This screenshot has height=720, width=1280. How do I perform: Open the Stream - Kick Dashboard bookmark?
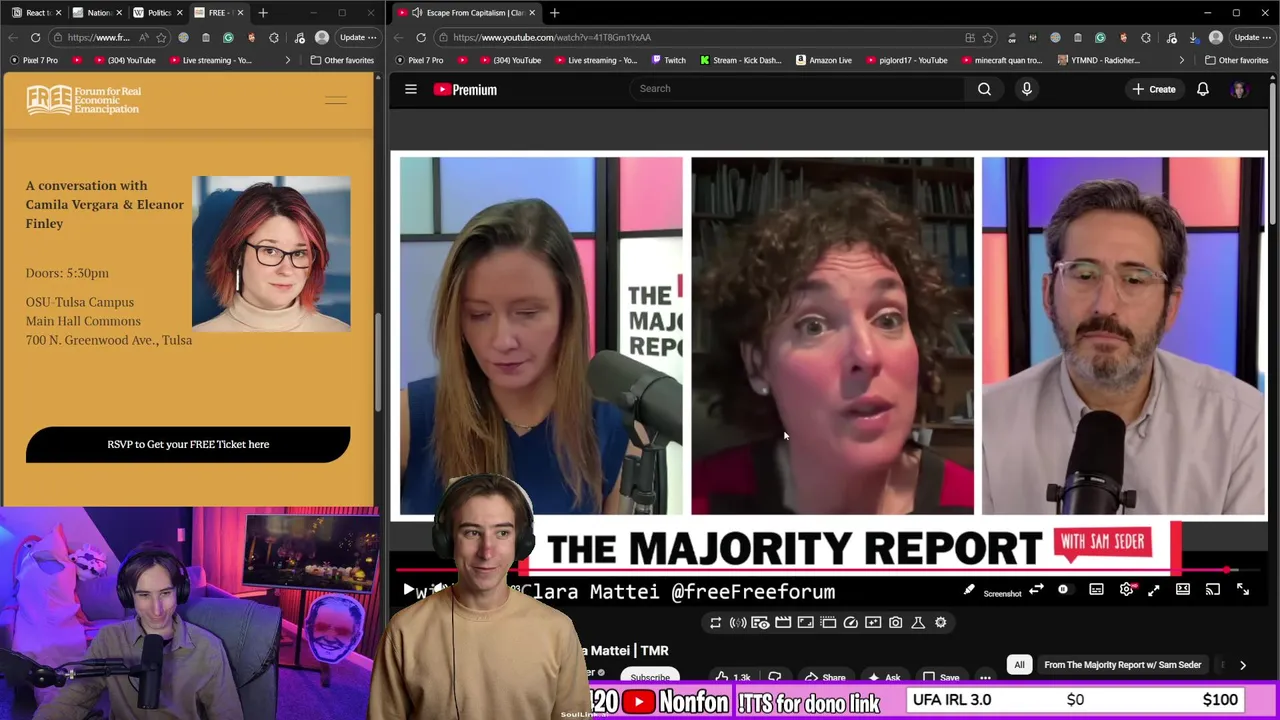[741, 60]
